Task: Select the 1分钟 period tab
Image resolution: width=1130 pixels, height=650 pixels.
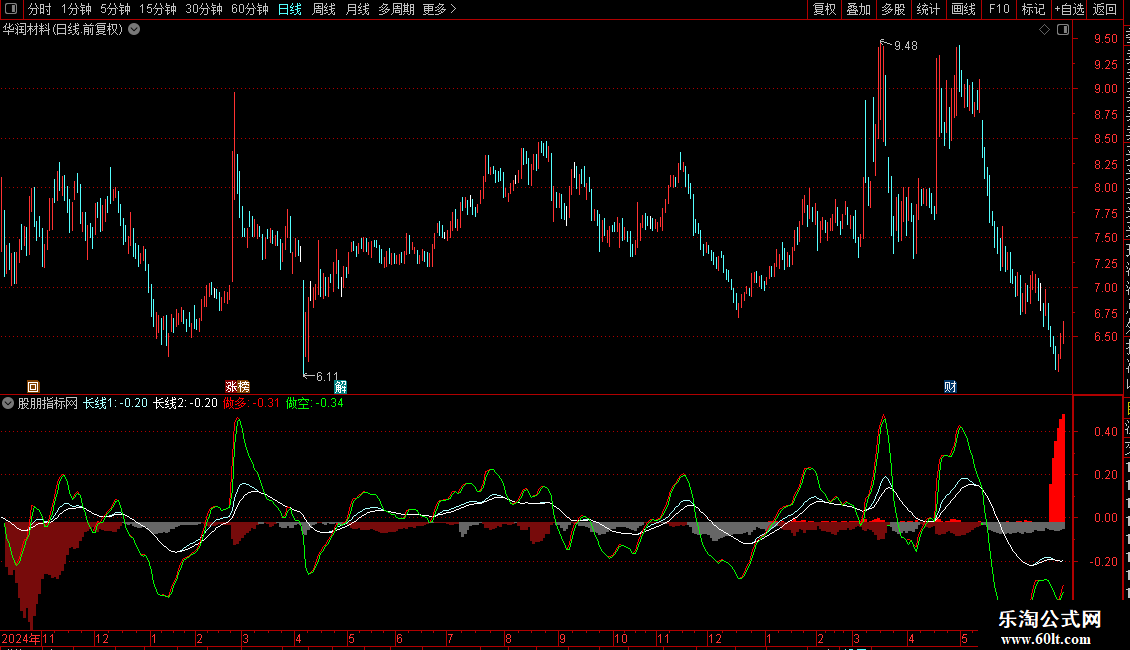Action: click(76, 9)
